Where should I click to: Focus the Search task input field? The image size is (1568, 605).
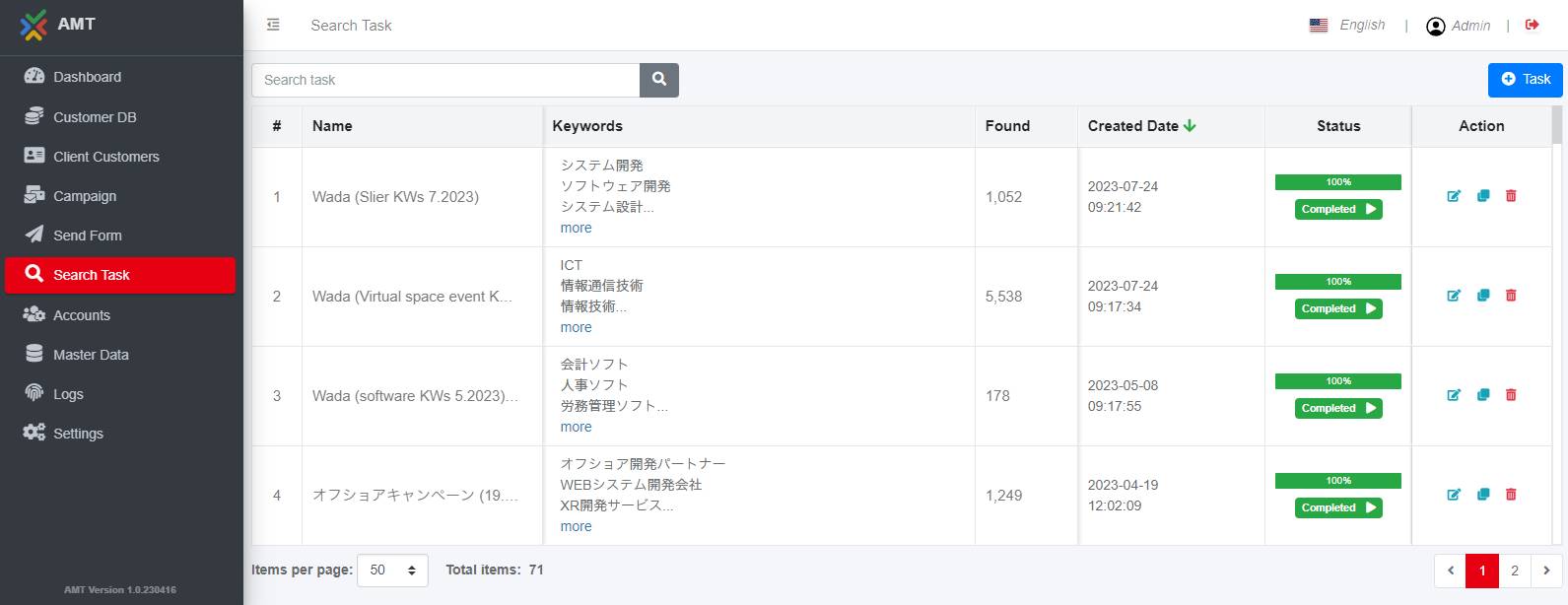445,80
